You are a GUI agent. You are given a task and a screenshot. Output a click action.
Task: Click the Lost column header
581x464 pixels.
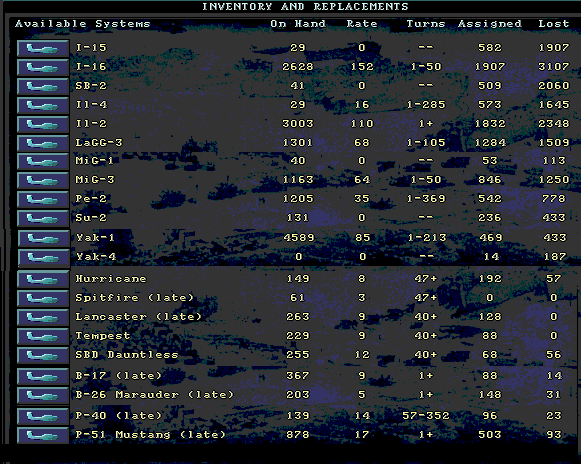pos(554,24)
